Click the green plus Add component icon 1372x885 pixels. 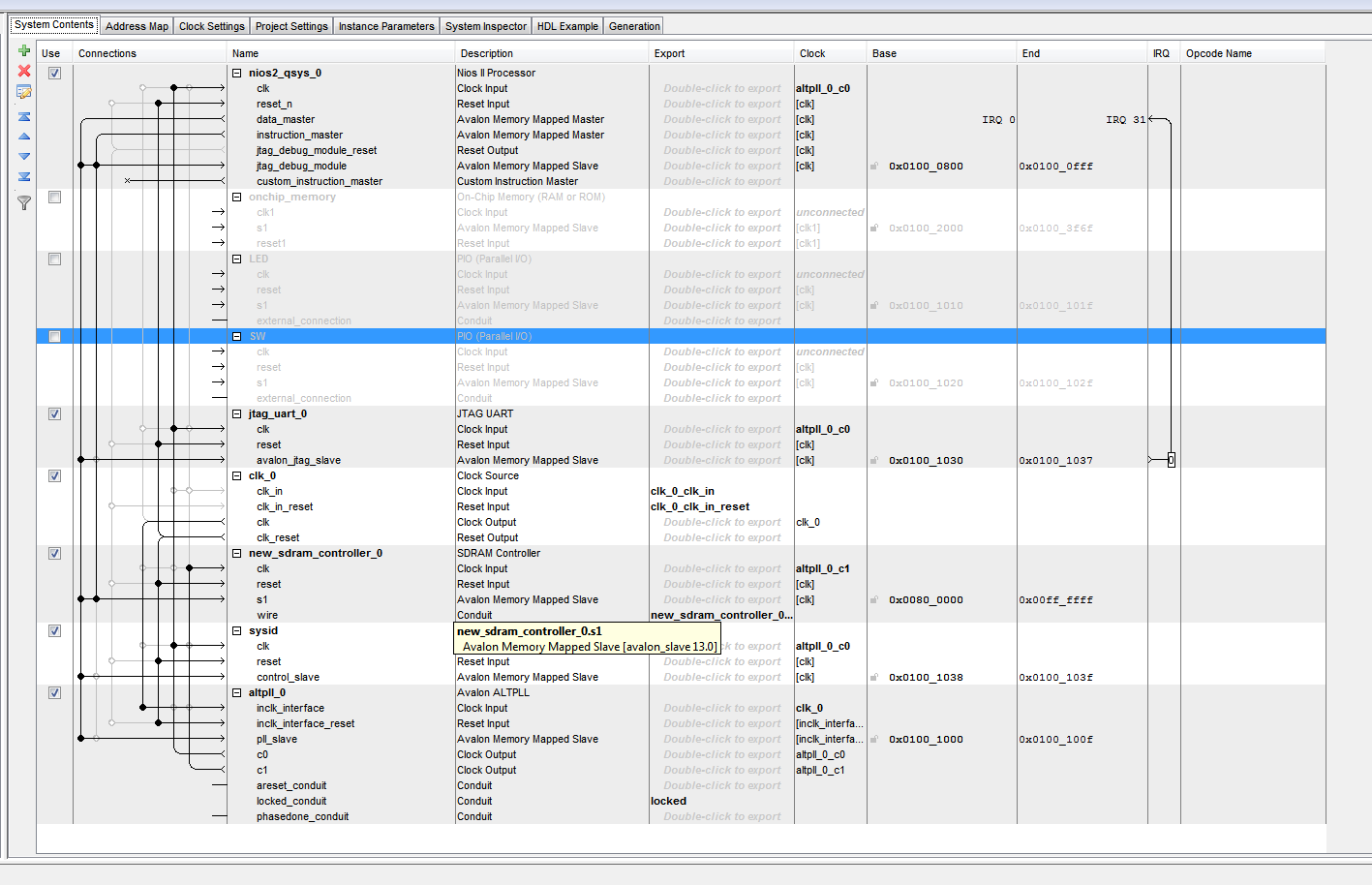24,50
